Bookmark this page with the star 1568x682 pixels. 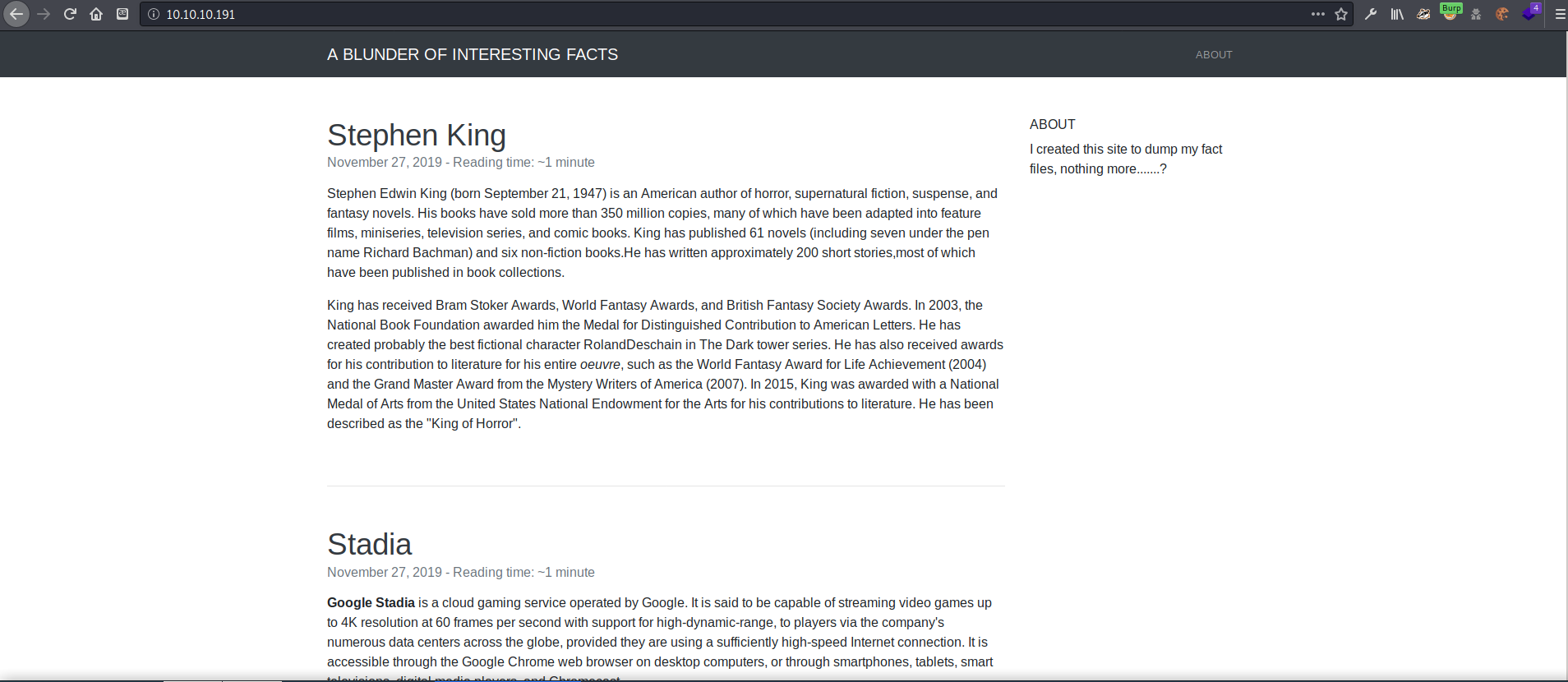[x=1341, y=14]
